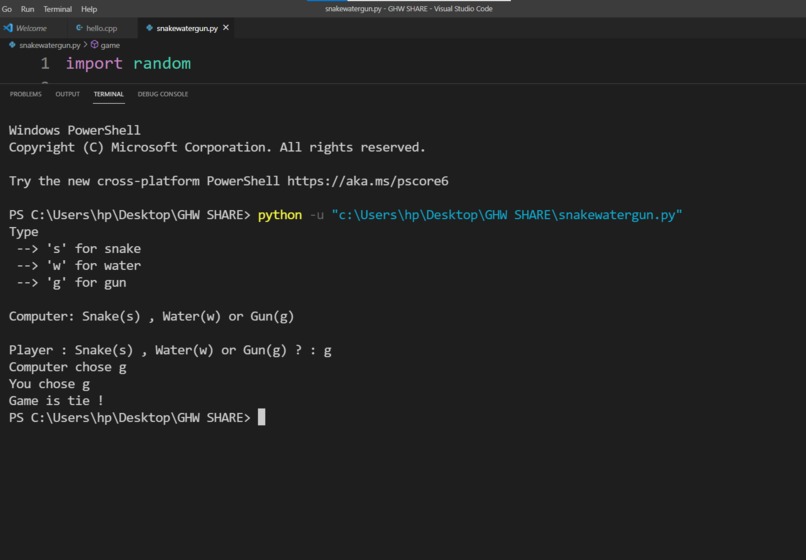
Task: Switch to the hello.cpp tab
Action: (x=101, y=28)
